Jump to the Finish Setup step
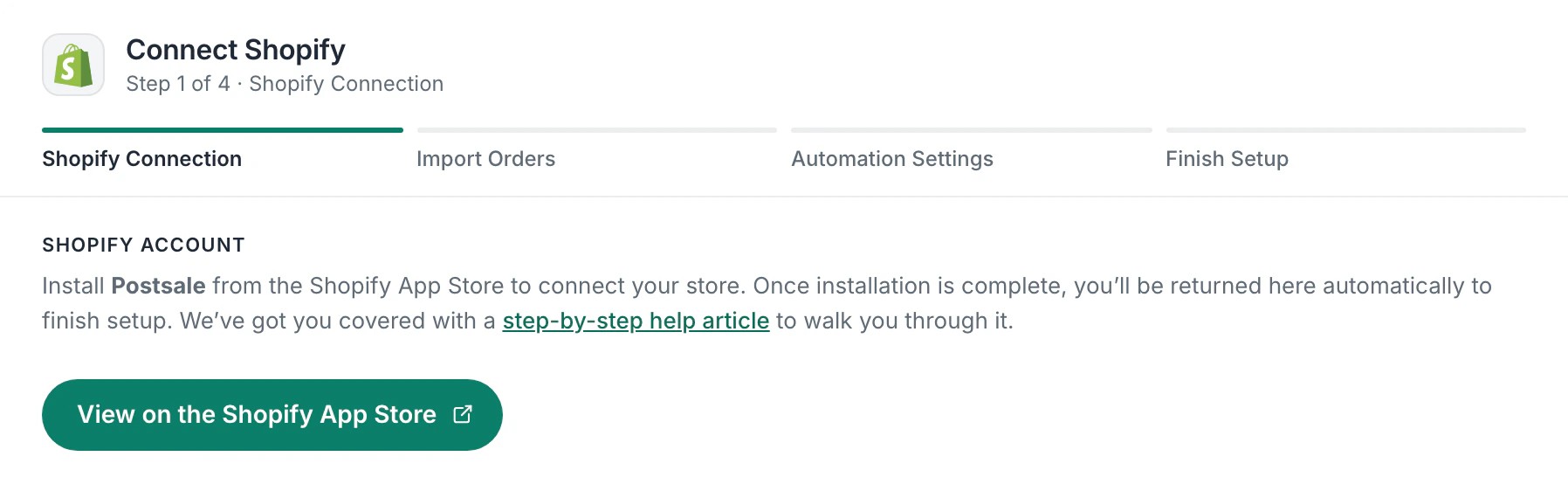The width and height of the screenshot is (1568, 484). pos(1227,159)
